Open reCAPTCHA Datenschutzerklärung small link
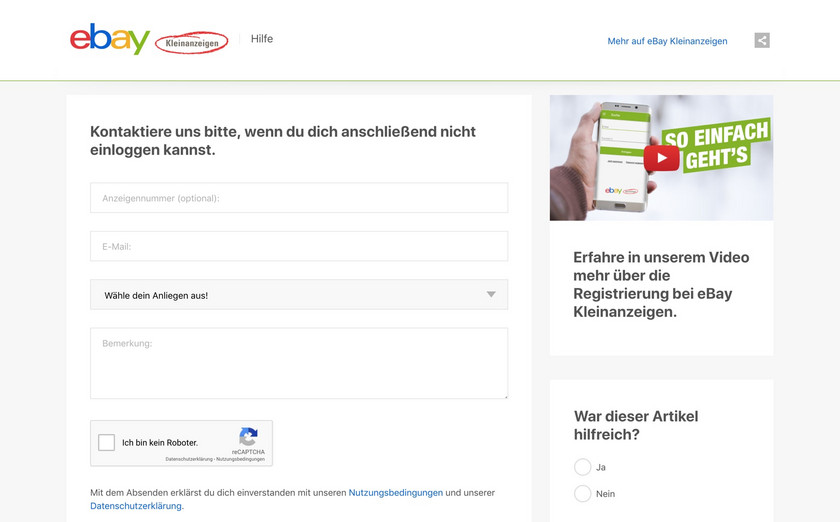Image resolution: width=840 pixels, height=522 pixels. [x=189, y=459]
